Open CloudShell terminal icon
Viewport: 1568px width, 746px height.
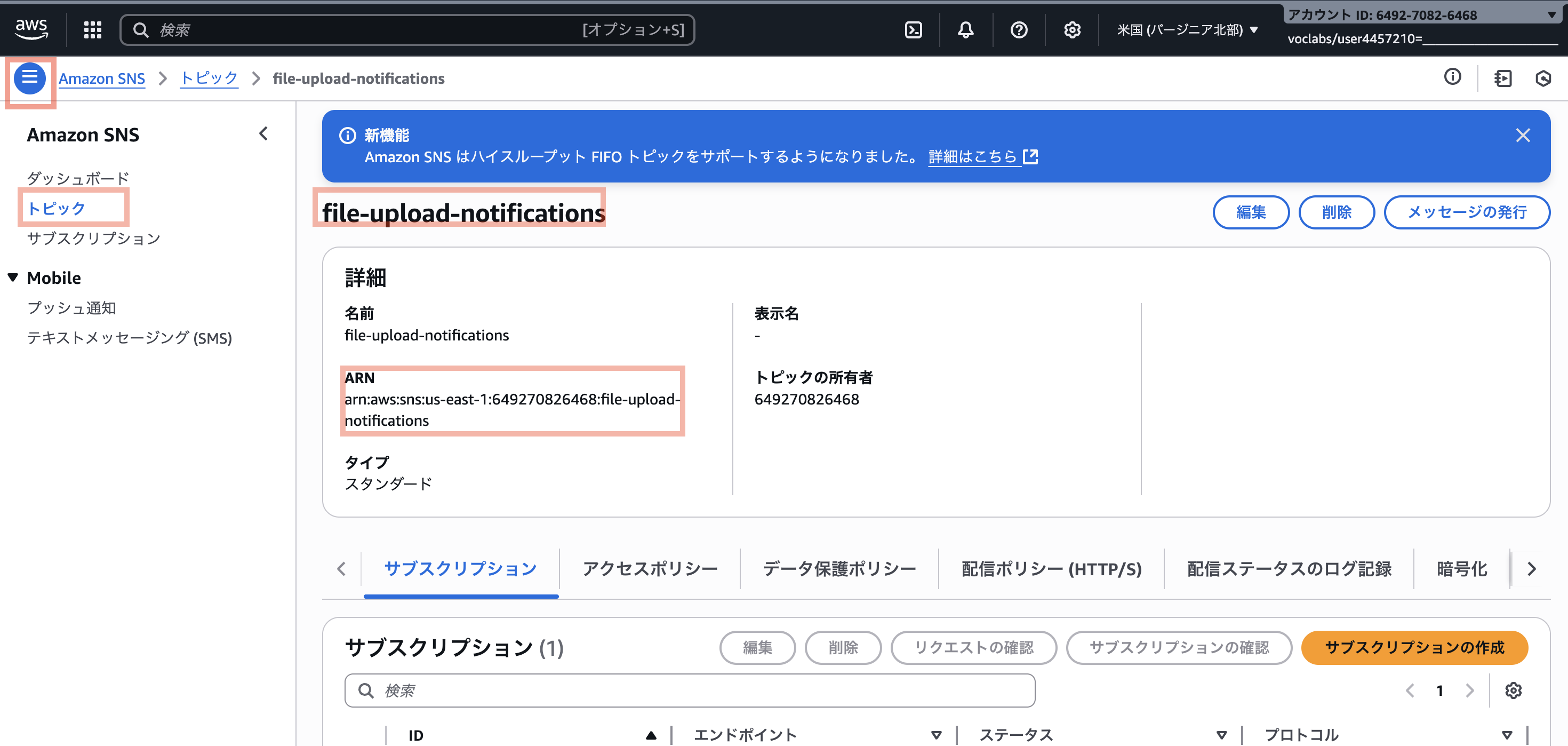[913, 30]
